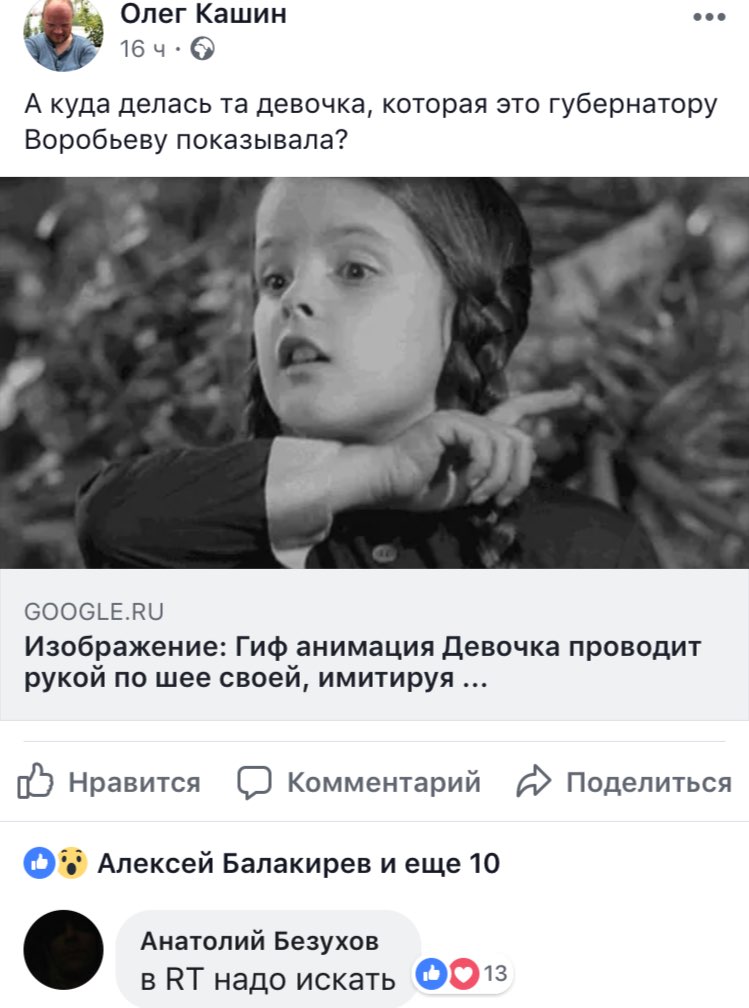
Task: Open Олег Кашин's profile picture
Action: click(63, 33)
